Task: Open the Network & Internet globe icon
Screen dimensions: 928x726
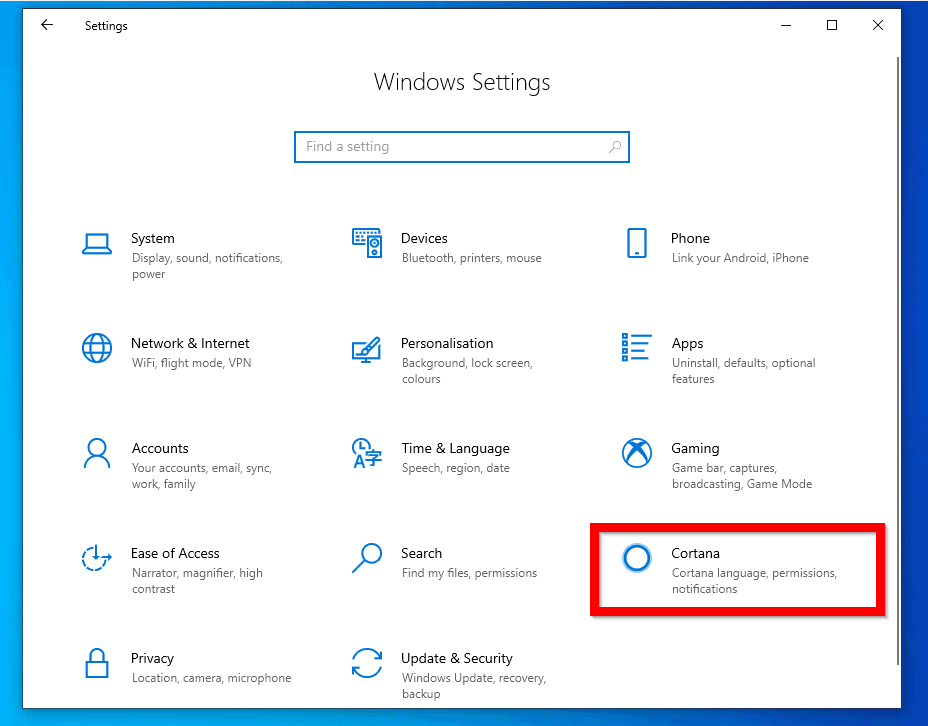Action: [x=97, y=348]
